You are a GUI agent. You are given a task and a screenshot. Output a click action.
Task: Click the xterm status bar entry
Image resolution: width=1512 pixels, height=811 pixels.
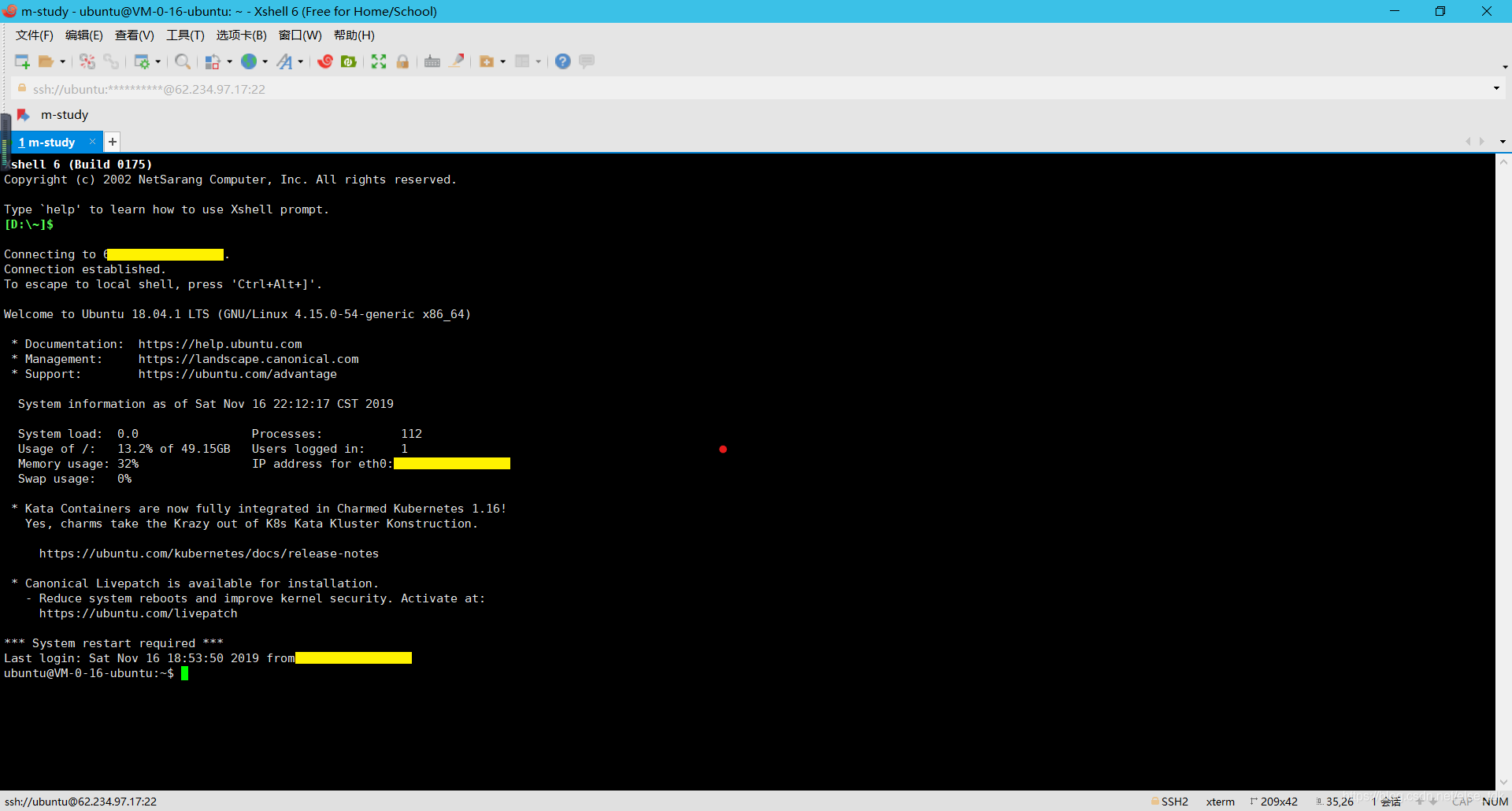[x=1220, y=802]
